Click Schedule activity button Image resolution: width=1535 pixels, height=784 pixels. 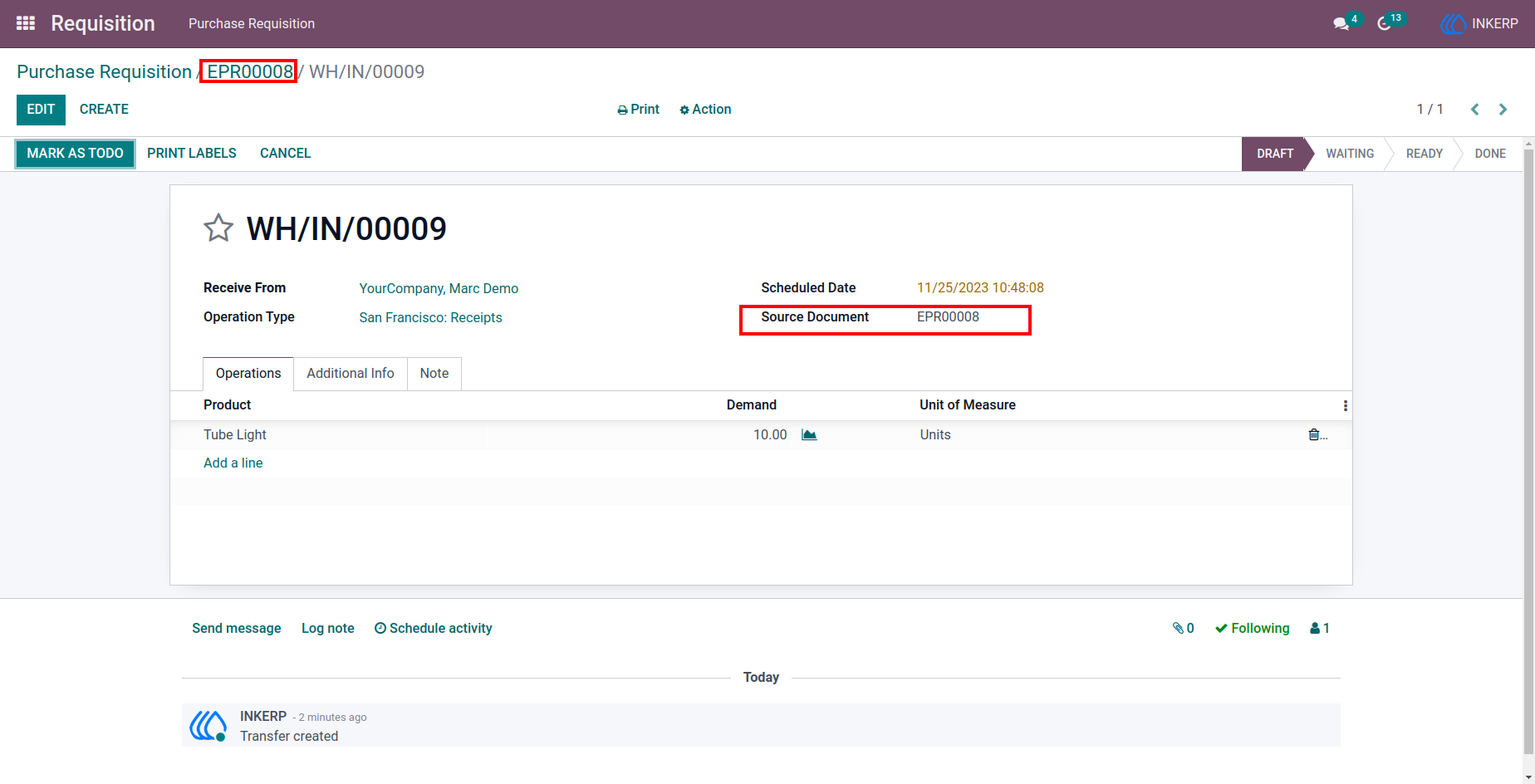pyautogui.click(x=433, y=628)
